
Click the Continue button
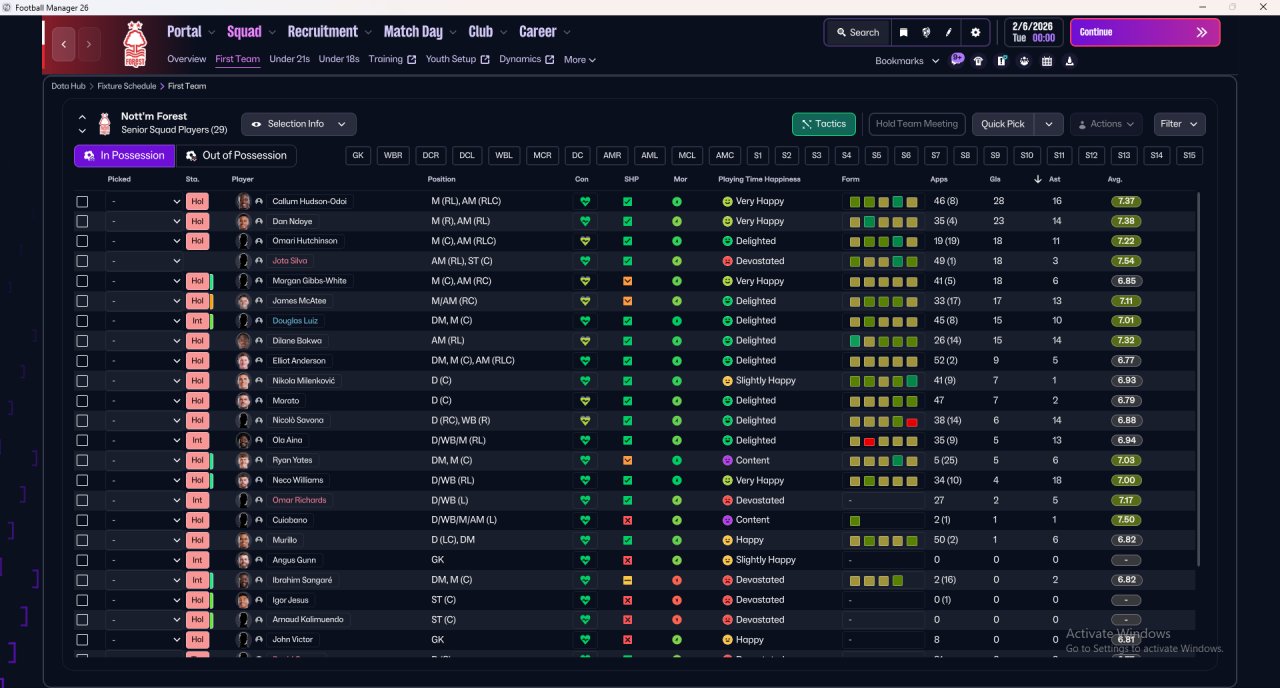click(x=1144, y=32)
